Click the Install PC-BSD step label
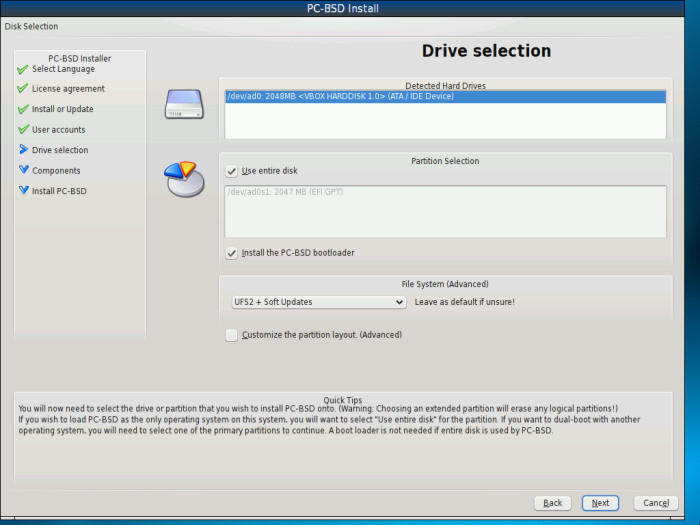 [59, 191]
